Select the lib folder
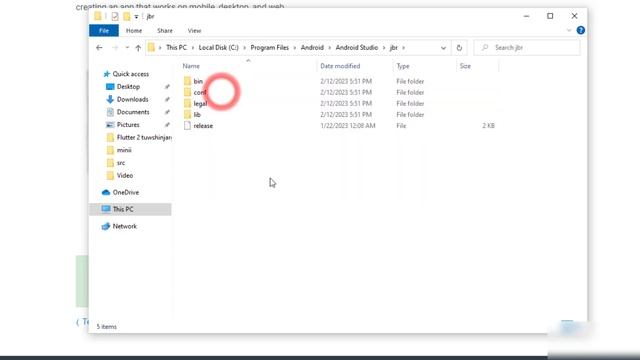 pyautogui.click(x=197, y=115)
